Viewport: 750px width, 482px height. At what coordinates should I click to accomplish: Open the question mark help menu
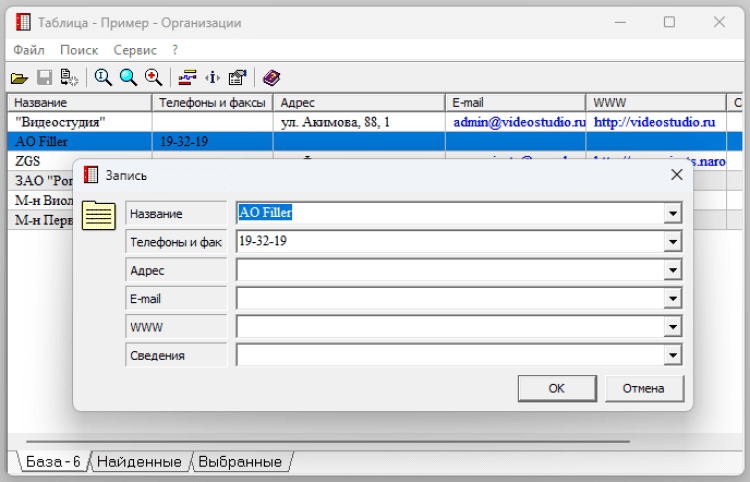[175, 50]
